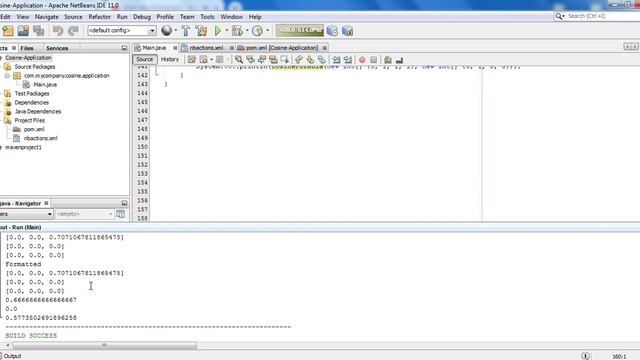Open the Navigate menu
Image resolution: width=640 pixels, height=360 pixels.
pyautogui.click(x=47, y=17)
